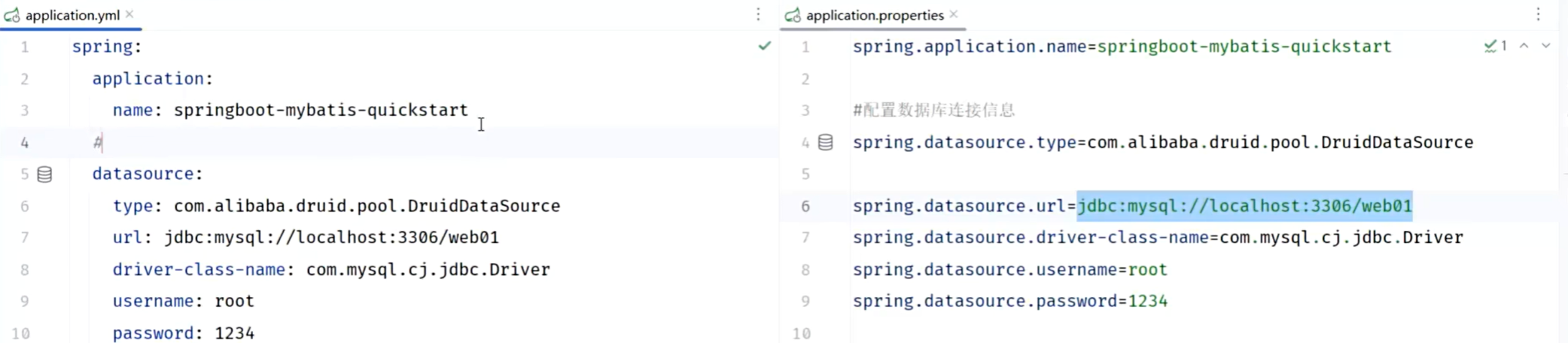Click the right editor's vertical scrollbar
The height and width of the screenshot is (343, 1568).
click(x=1563, y=181)
